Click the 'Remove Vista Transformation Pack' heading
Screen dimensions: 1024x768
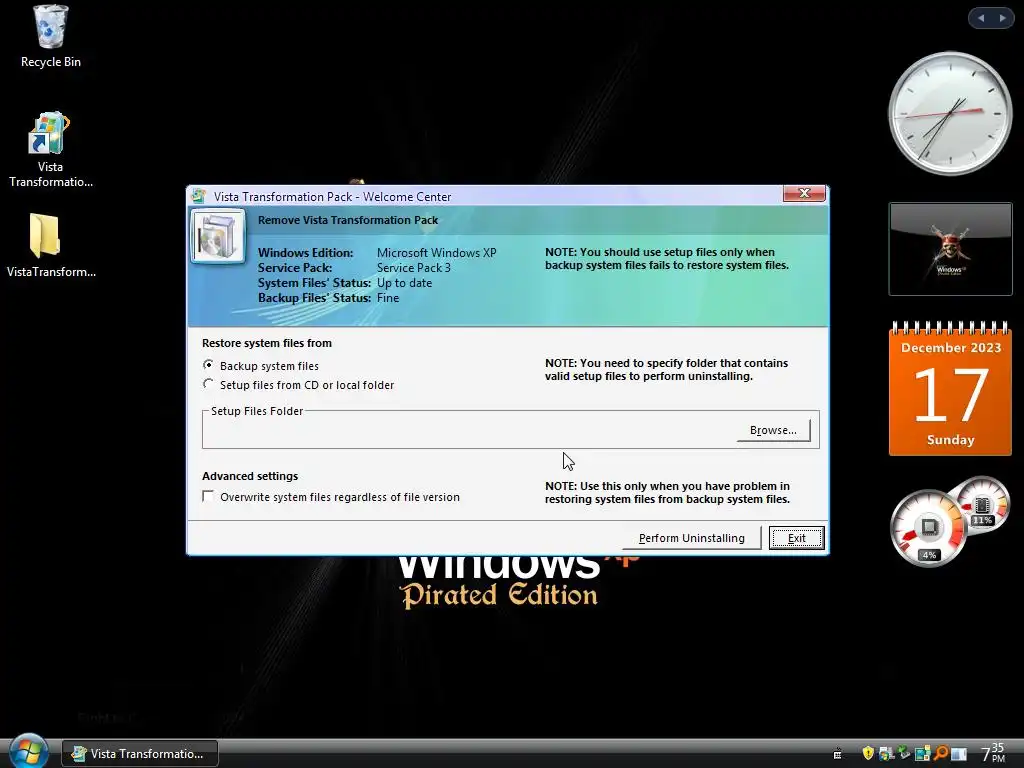pyautogui.click(x=347, y=220)
